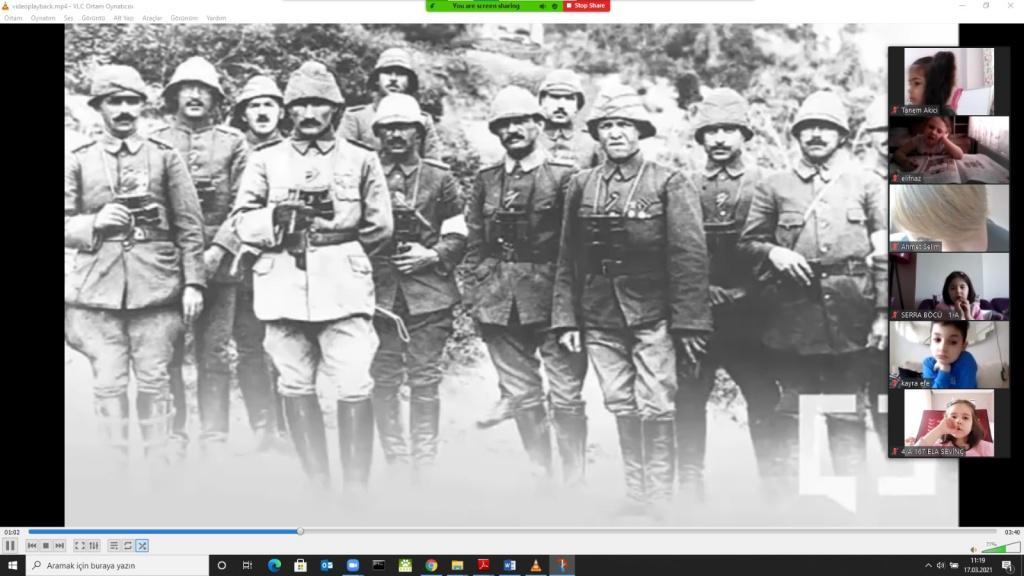Open the terminal window icon on taskbar
This screenshot has width=1024, height=576.
tap(379, 565)
